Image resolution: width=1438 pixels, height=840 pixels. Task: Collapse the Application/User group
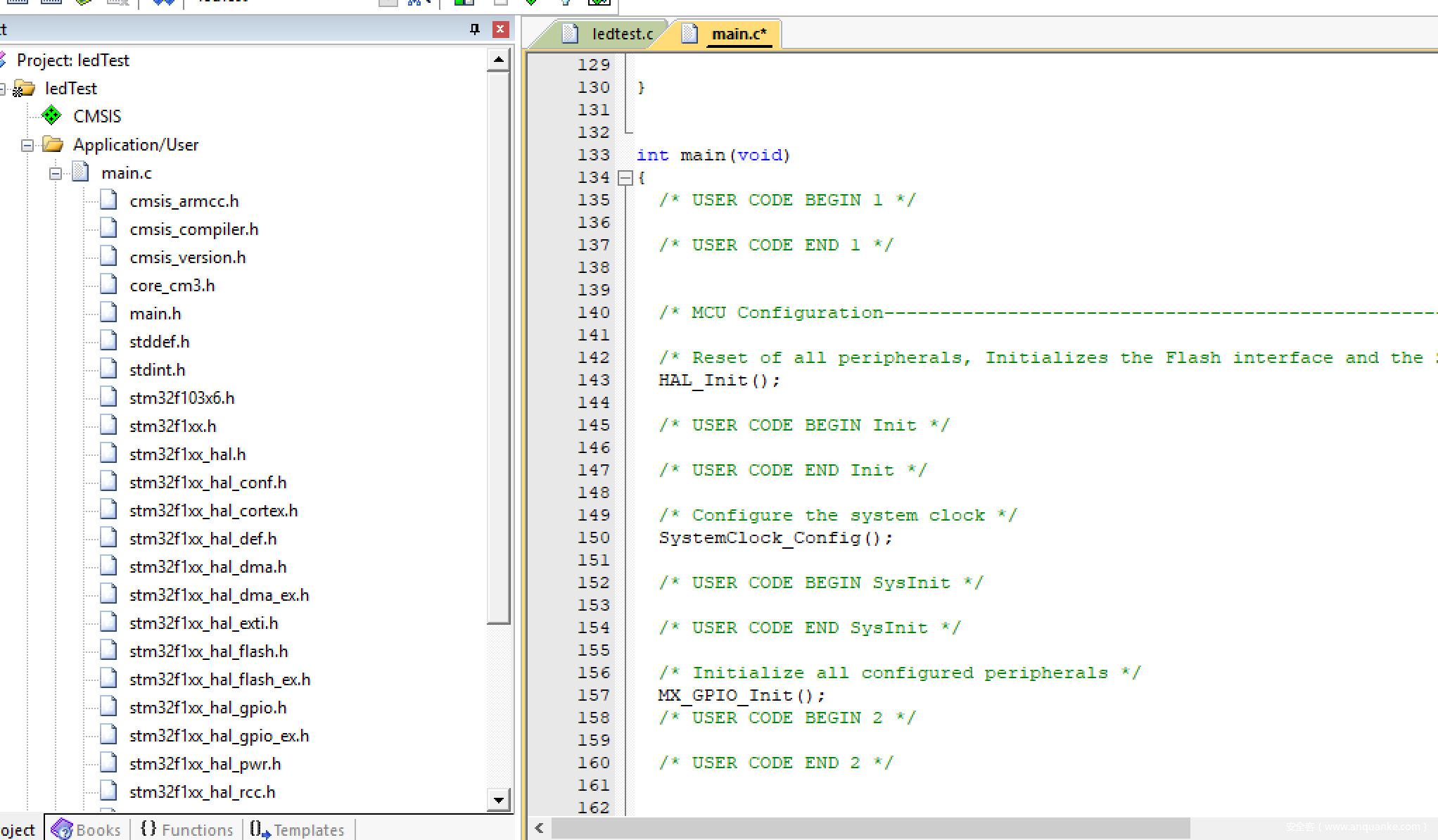click(x=27, y=146)
